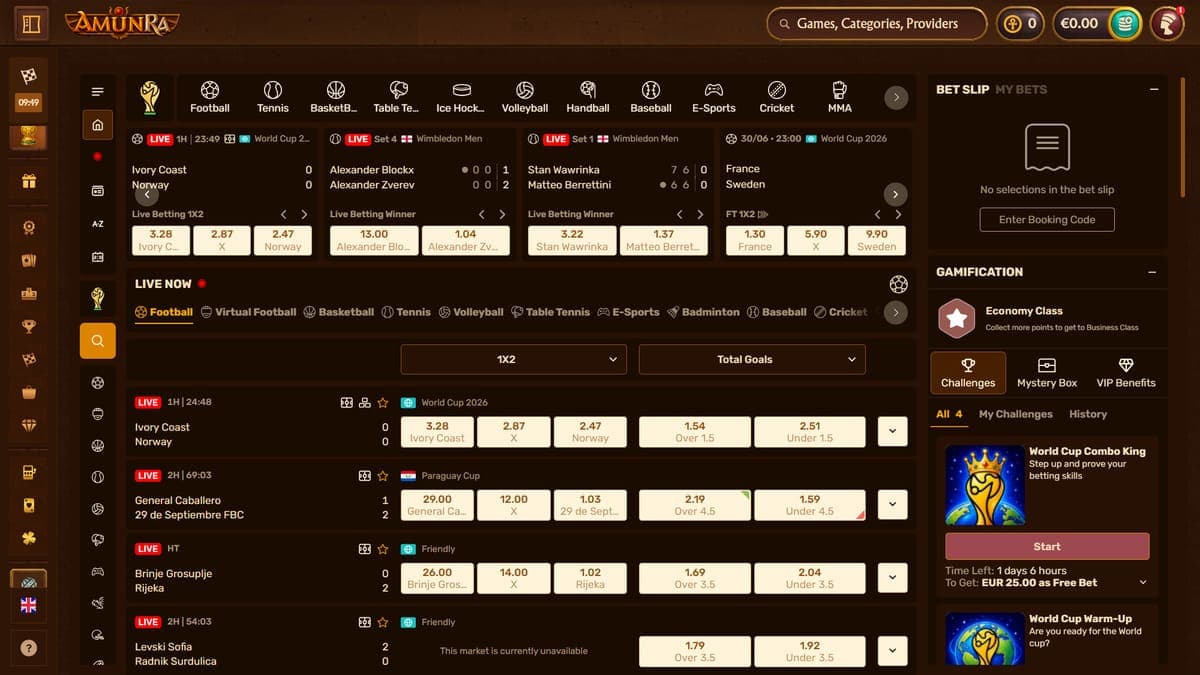
Task: Click the sportsbook hamburger menu icon
Action: 97,92
